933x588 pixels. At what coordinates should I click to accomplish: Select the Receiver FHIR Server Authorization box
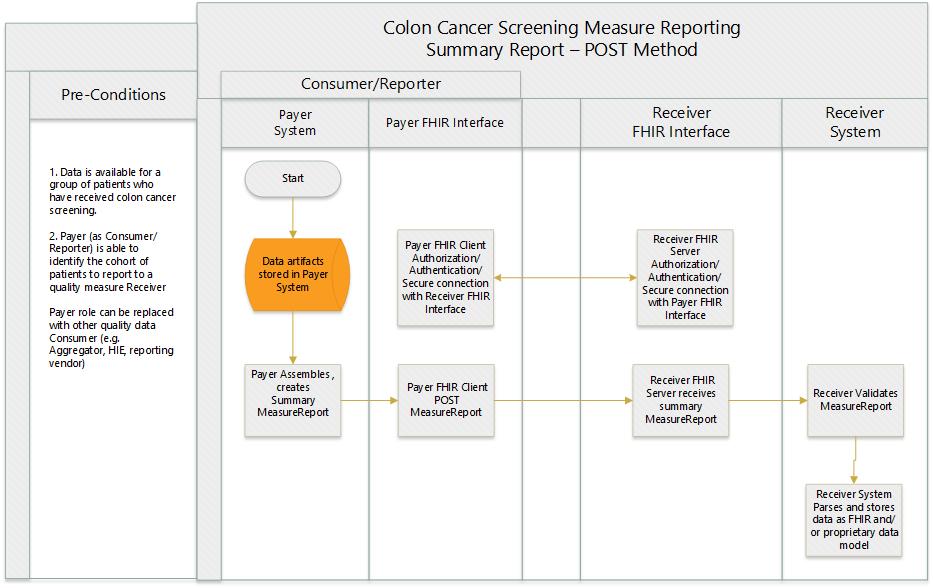coord(685,276)
